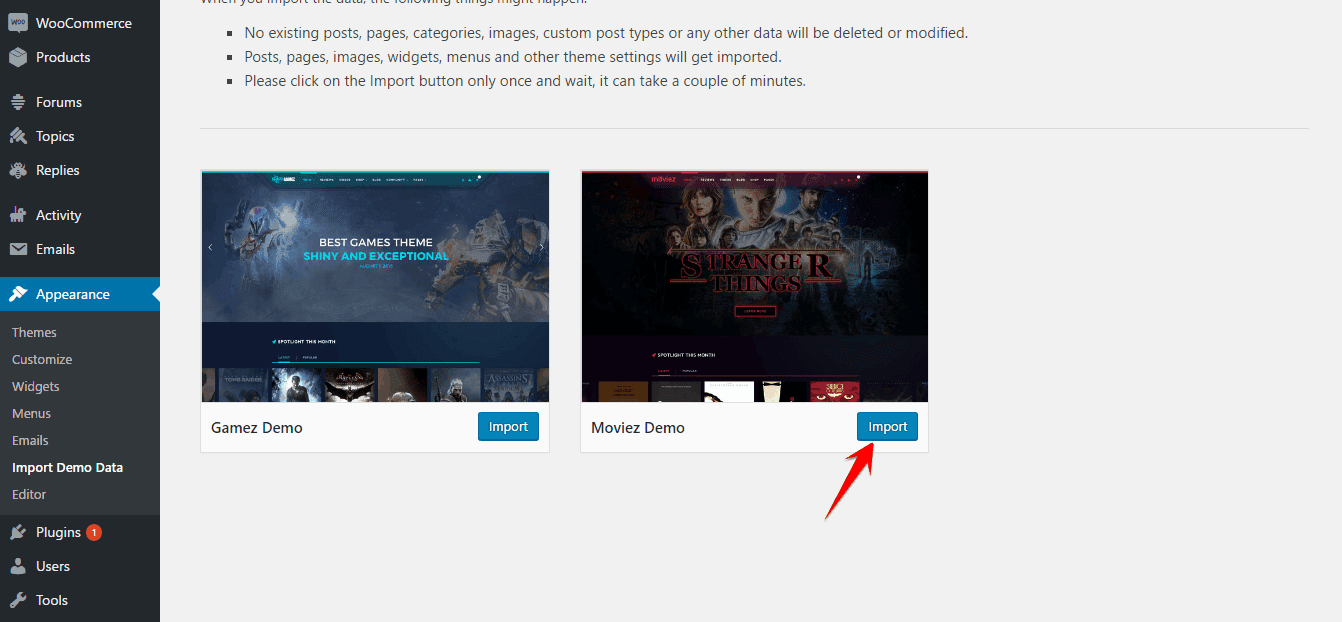Click the Emails envelope icon
The width and height of the screenshot is (1342, 622).
[x=18, y=249]
